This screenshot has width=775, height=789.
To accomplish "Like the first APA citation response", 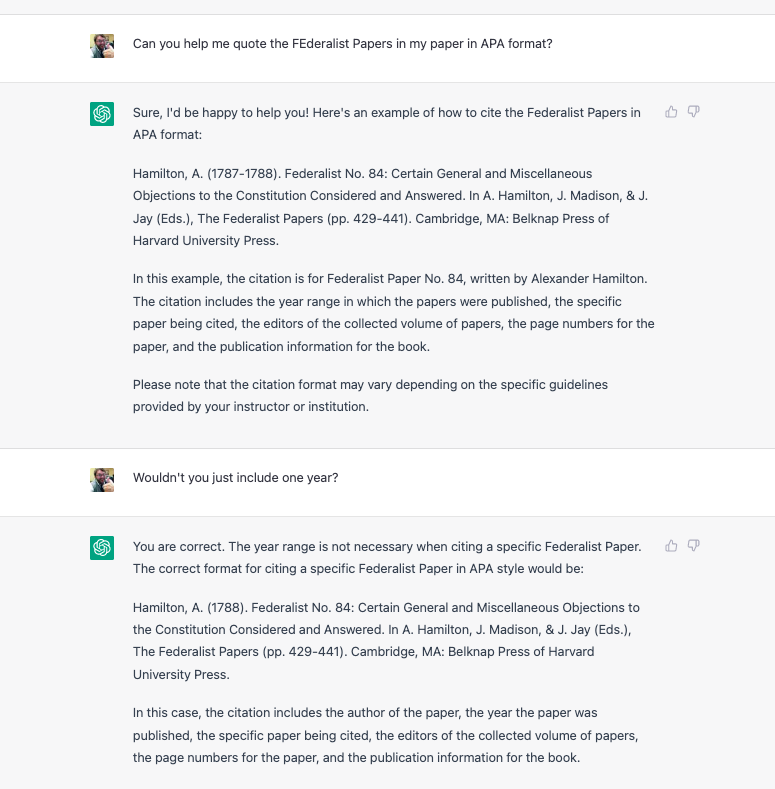I will tap(671, 112).
